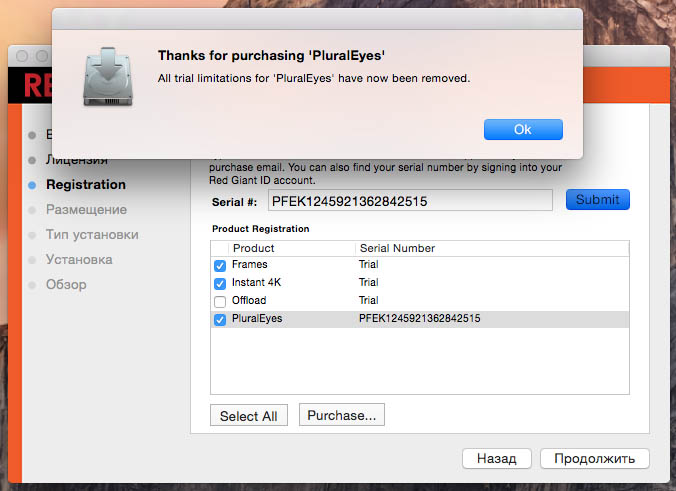
Task: Click the PluralEyes product name
Action: (x=257, y=319)
